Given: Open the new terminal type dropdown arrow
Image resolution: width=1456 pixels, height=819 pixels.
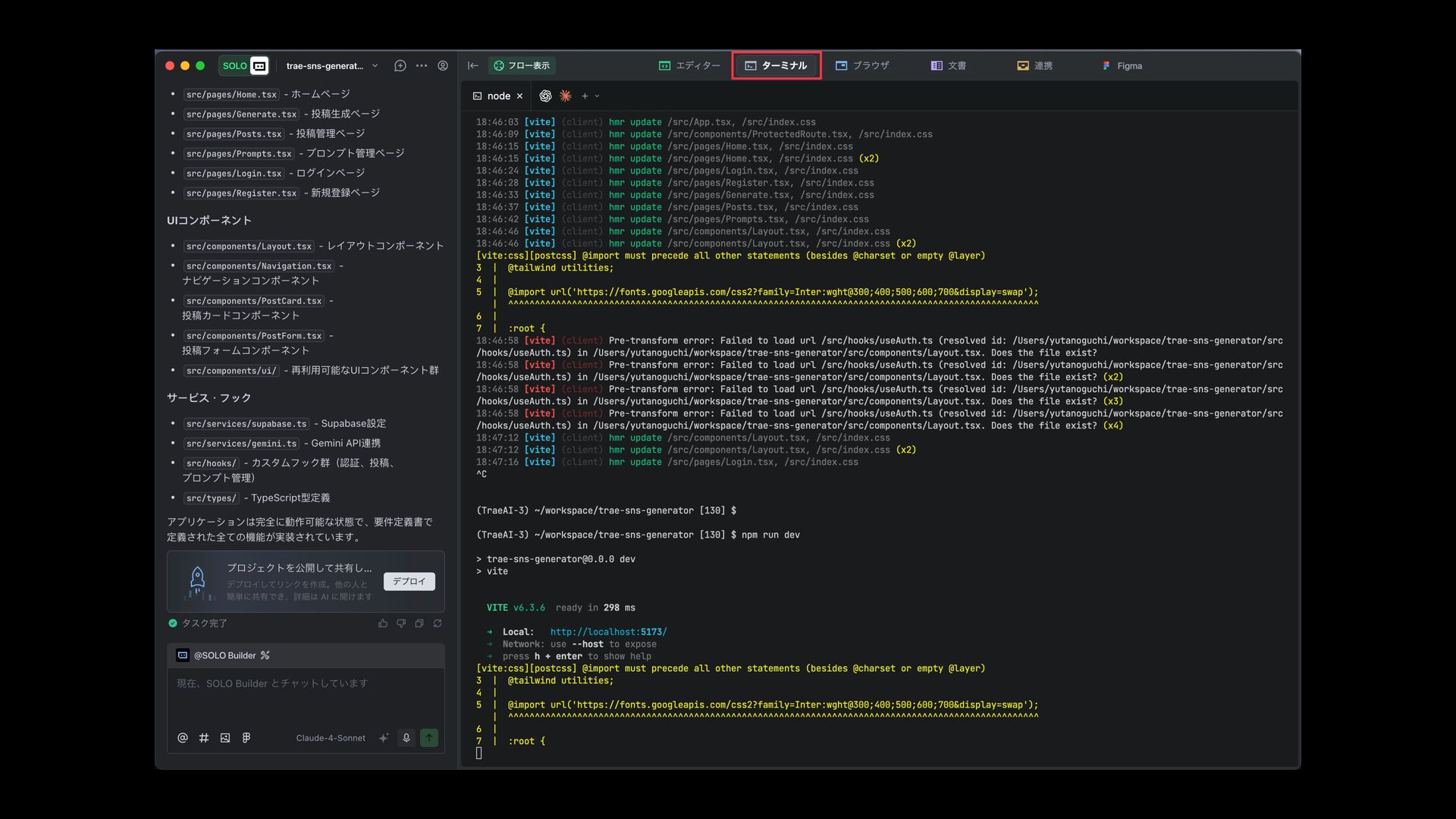Looking at the screenshot, I should [x=598, y=96].
